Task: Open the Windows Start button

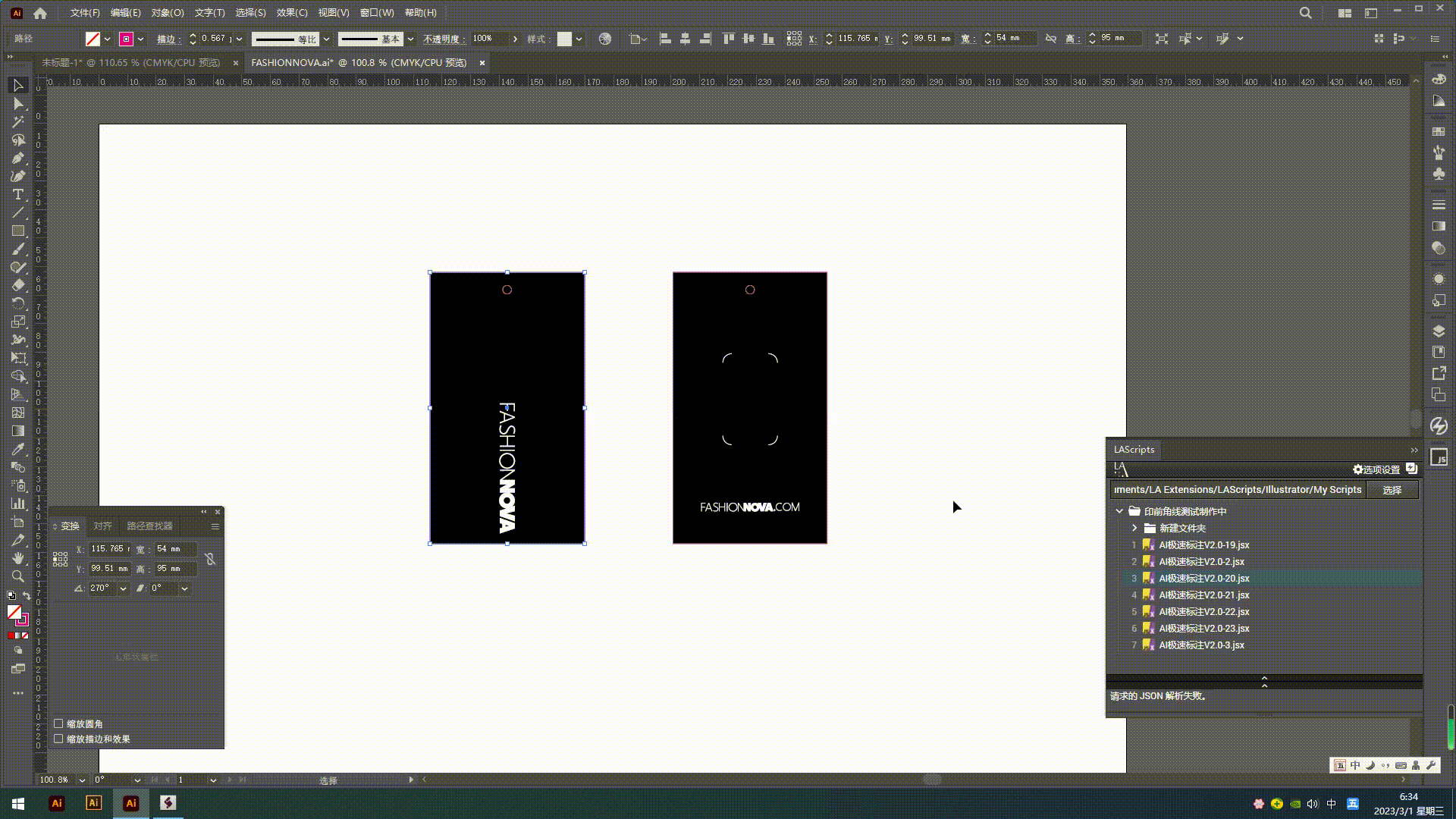Action: point(18,804)
